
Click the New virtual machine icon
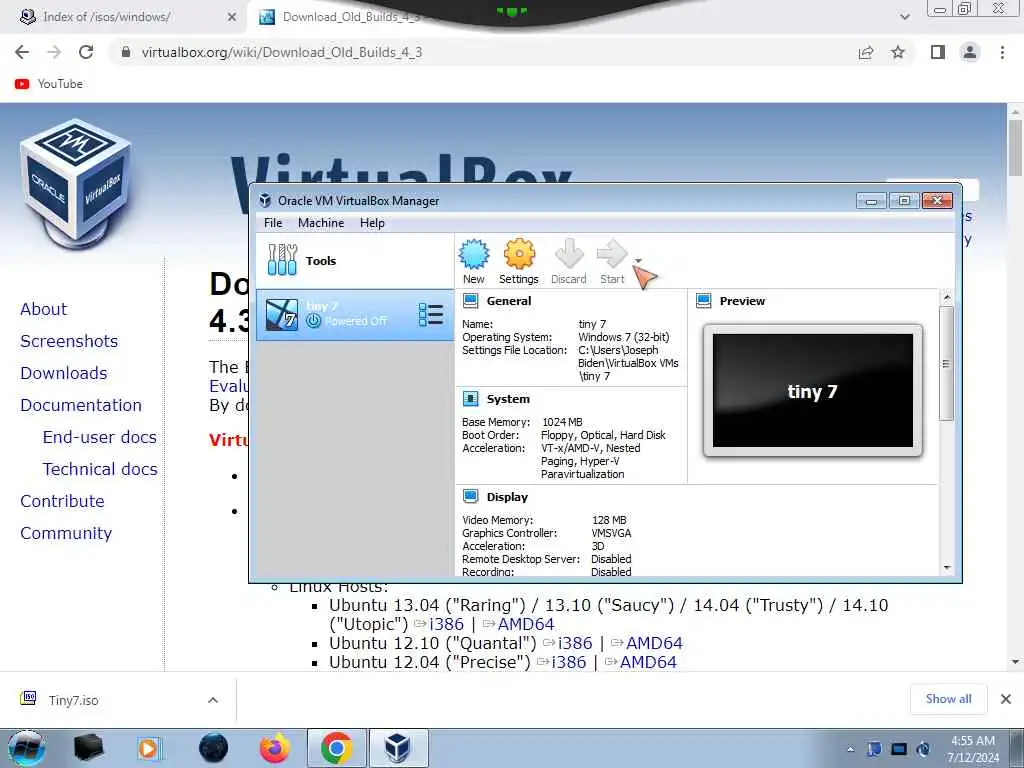(473, 261)
